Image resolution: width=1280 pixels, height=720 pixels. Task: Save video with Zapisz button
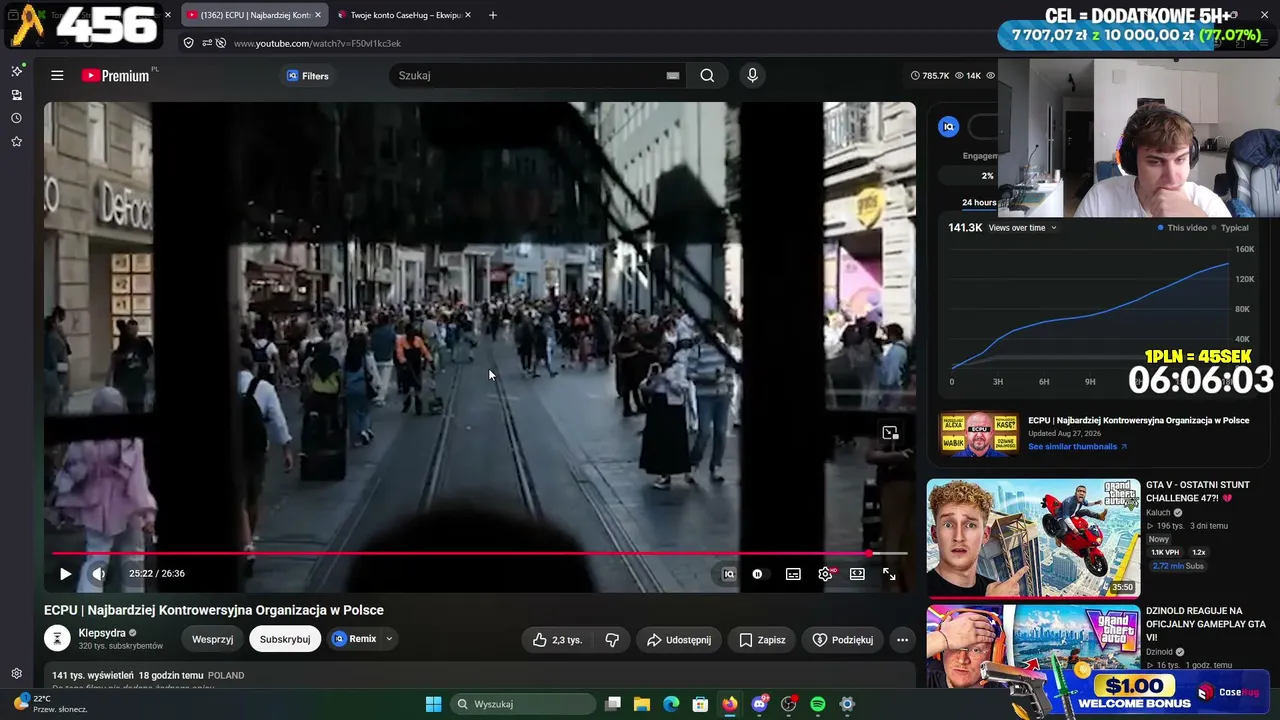point(762,640)
